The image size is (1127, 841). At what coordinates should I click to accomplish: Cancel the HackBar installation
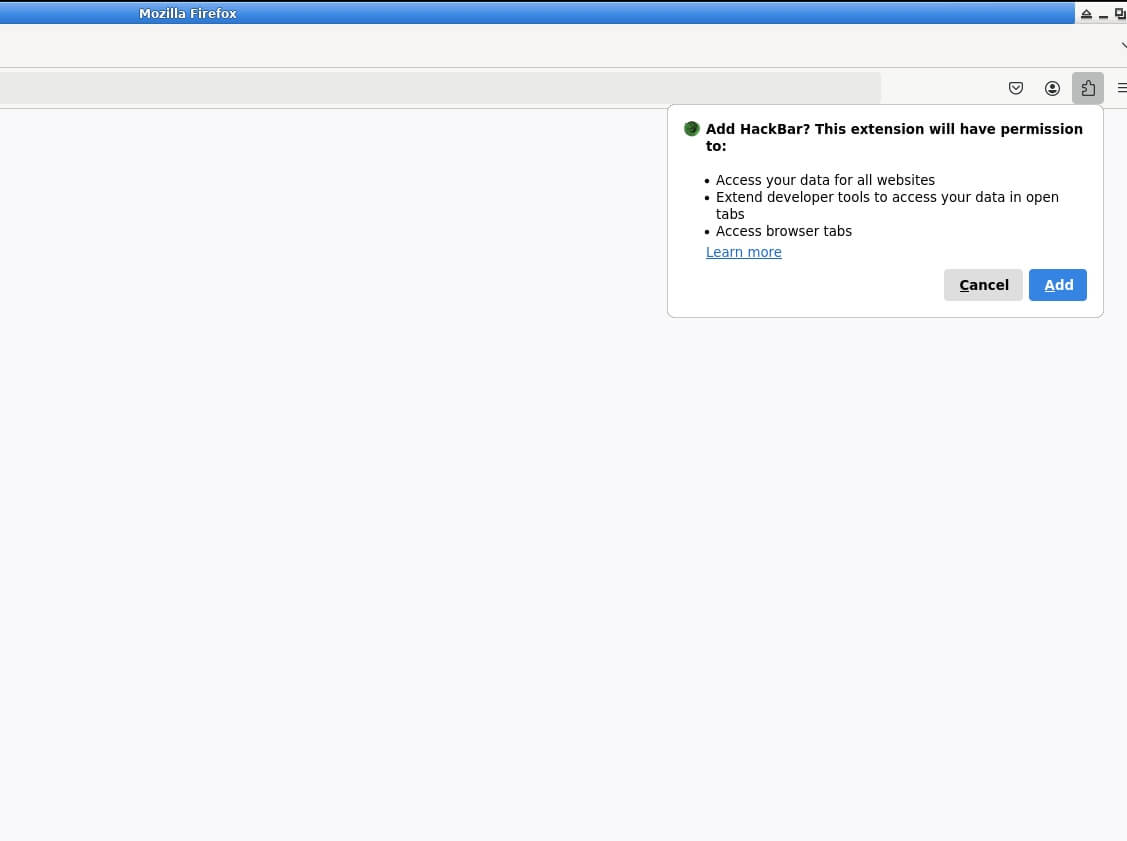983,285
